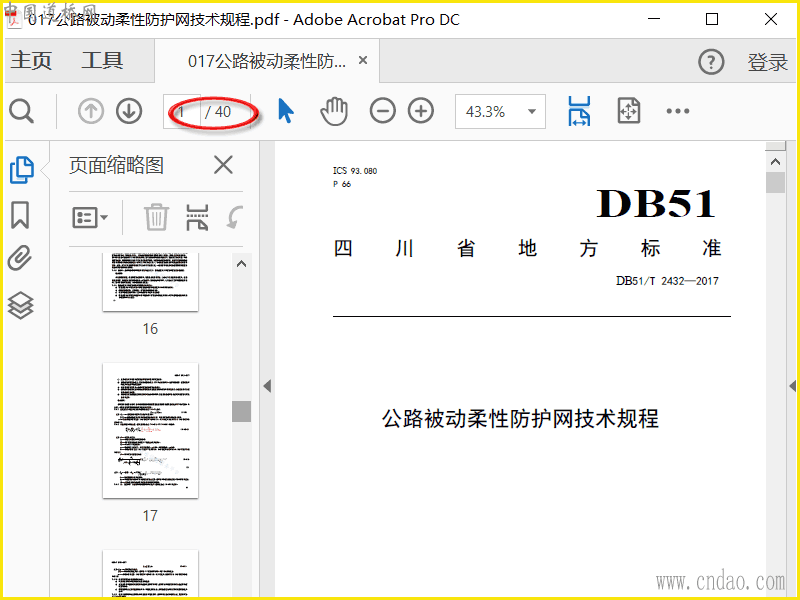The height and width of the screenshot is (600, 800).
Task: Click document scrollbar up arrow
Action: coord(775,162)
